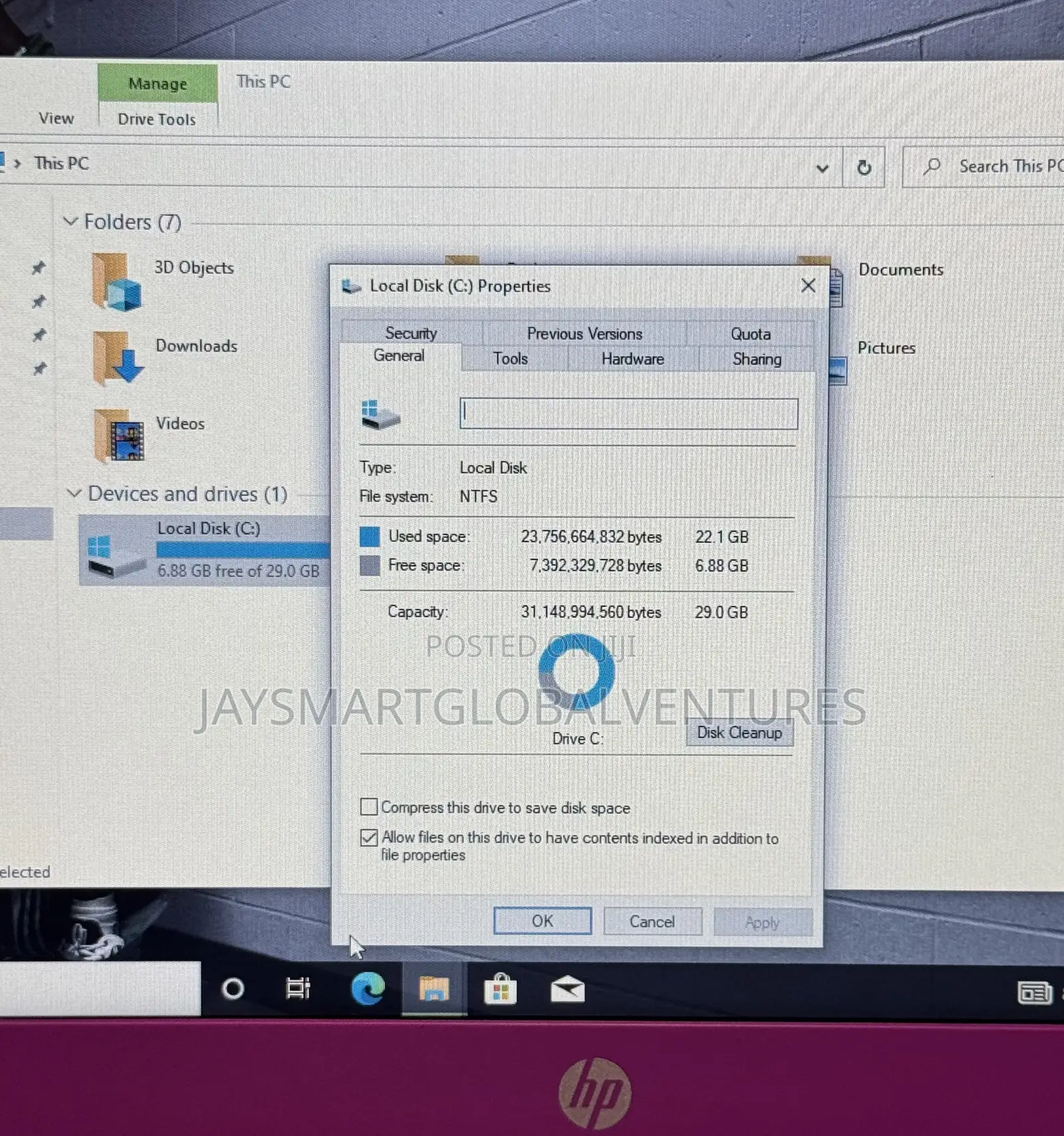Switch to the Sharing tab
1064x1136 pixels.
[x=757, y=359]
